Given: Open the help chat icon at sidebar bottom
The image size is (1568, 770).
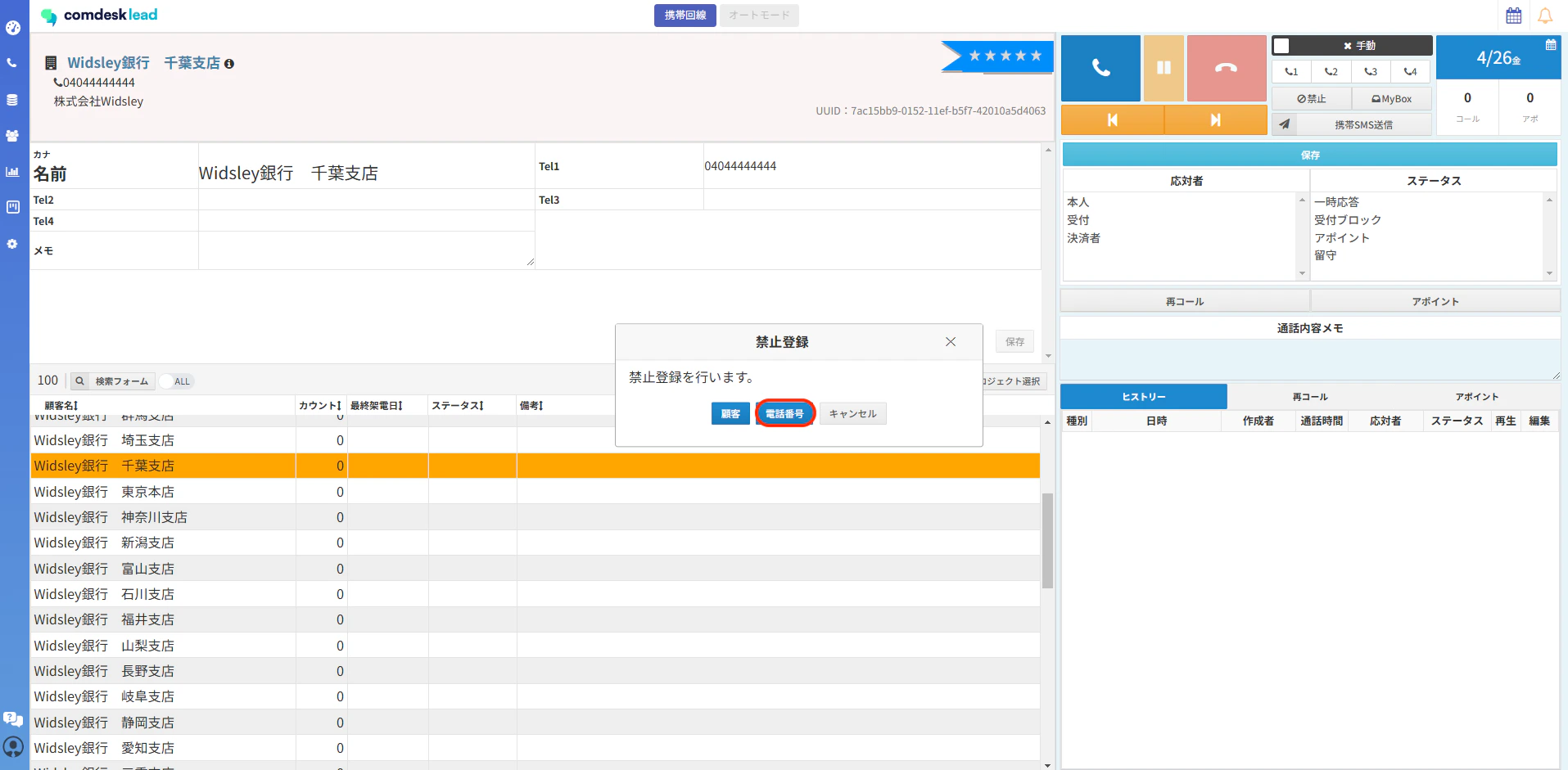Looking at the screenshot, I should click(x=13, y=718).
